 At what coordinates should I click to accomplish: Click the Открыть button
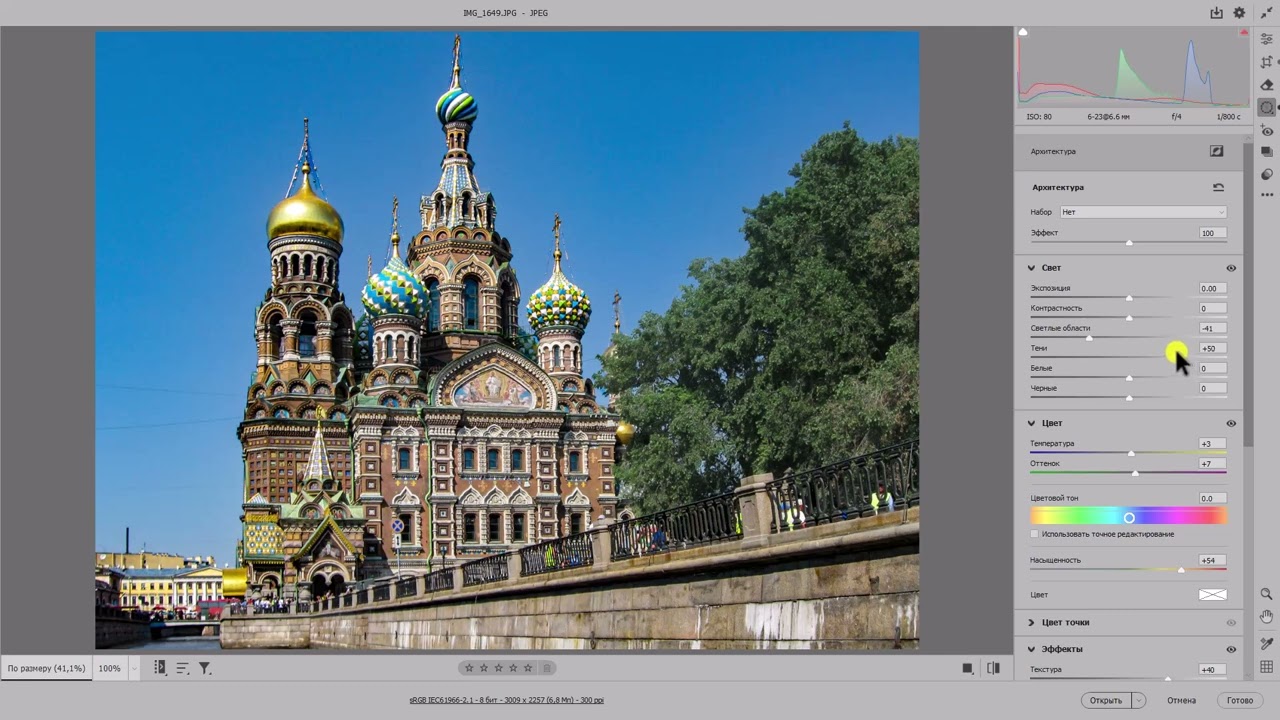point(1106,700)
